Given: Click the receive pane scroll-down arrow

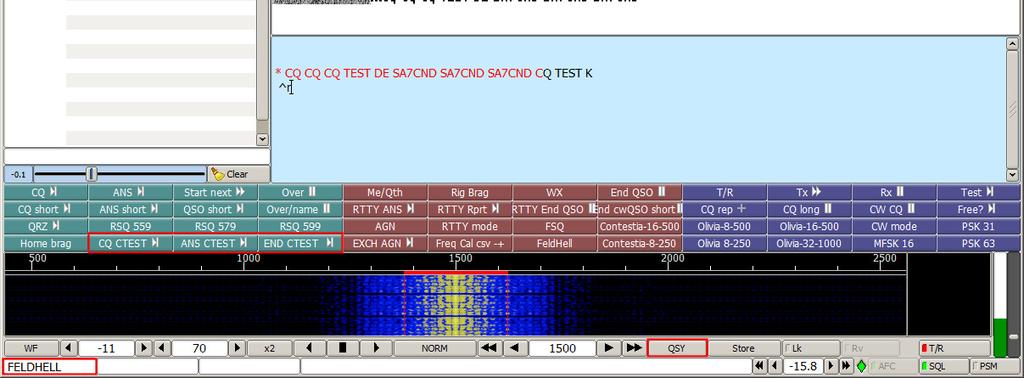Looking at the screenshot, I should click(x=262, y=139).
